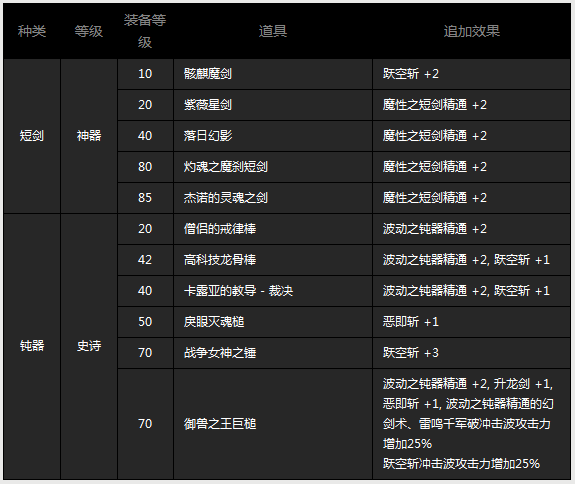Select item 紫薇星剑
The width and height of the screenshot is (575, 484).
[208, 105]
